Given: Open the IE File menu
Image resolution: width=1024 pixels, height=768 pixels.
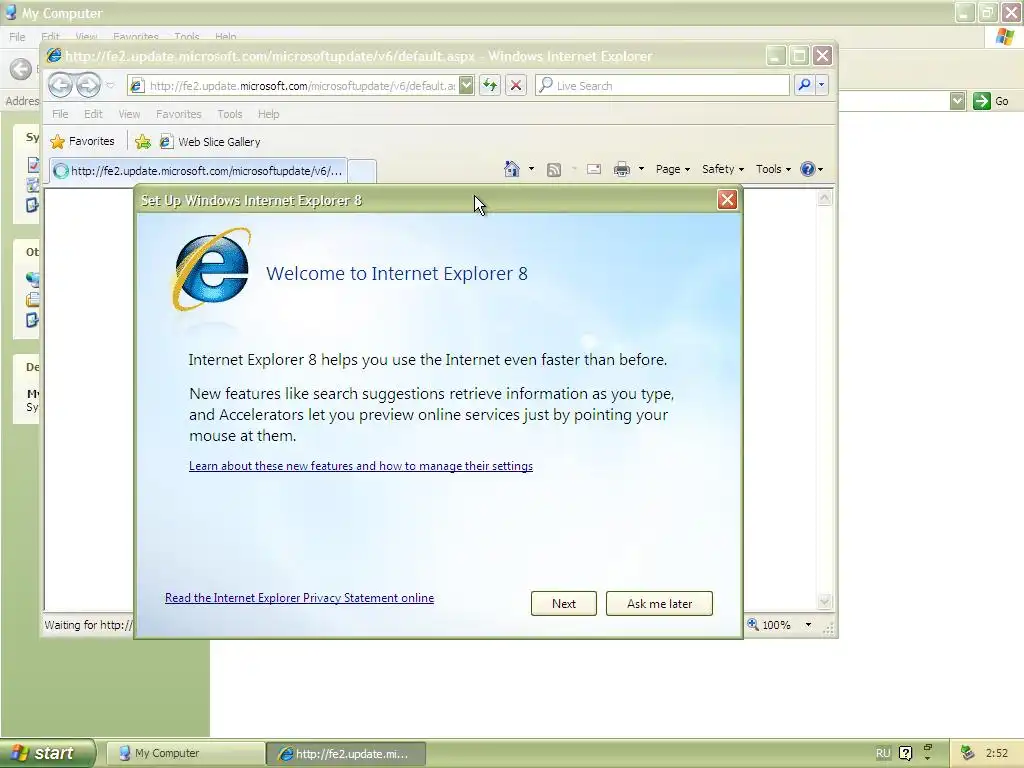Looking at the screenshot, I should [60, 114].
